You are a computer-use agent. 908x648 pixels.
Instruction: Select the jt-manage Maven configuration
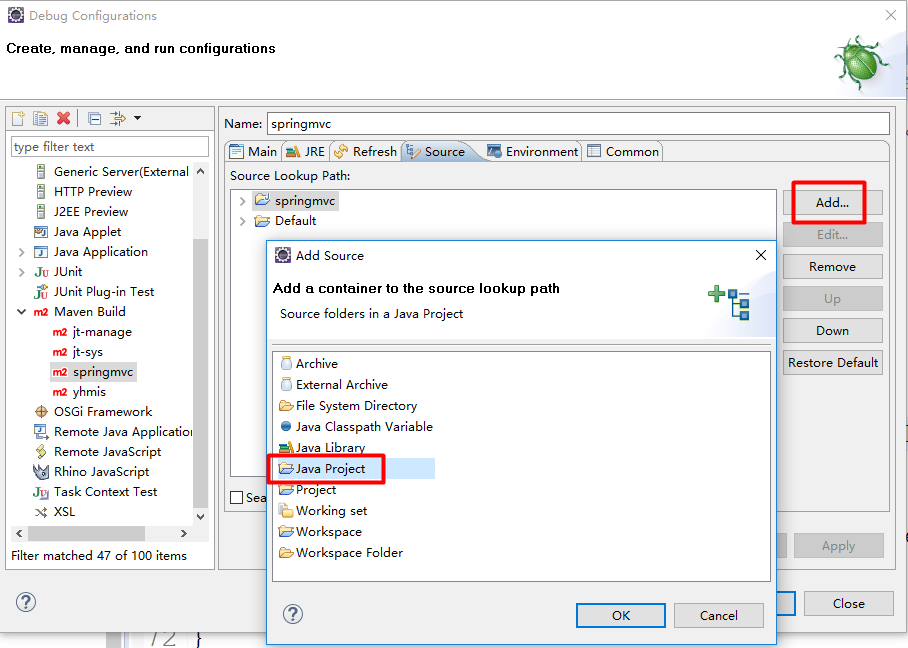click(93, 332)
